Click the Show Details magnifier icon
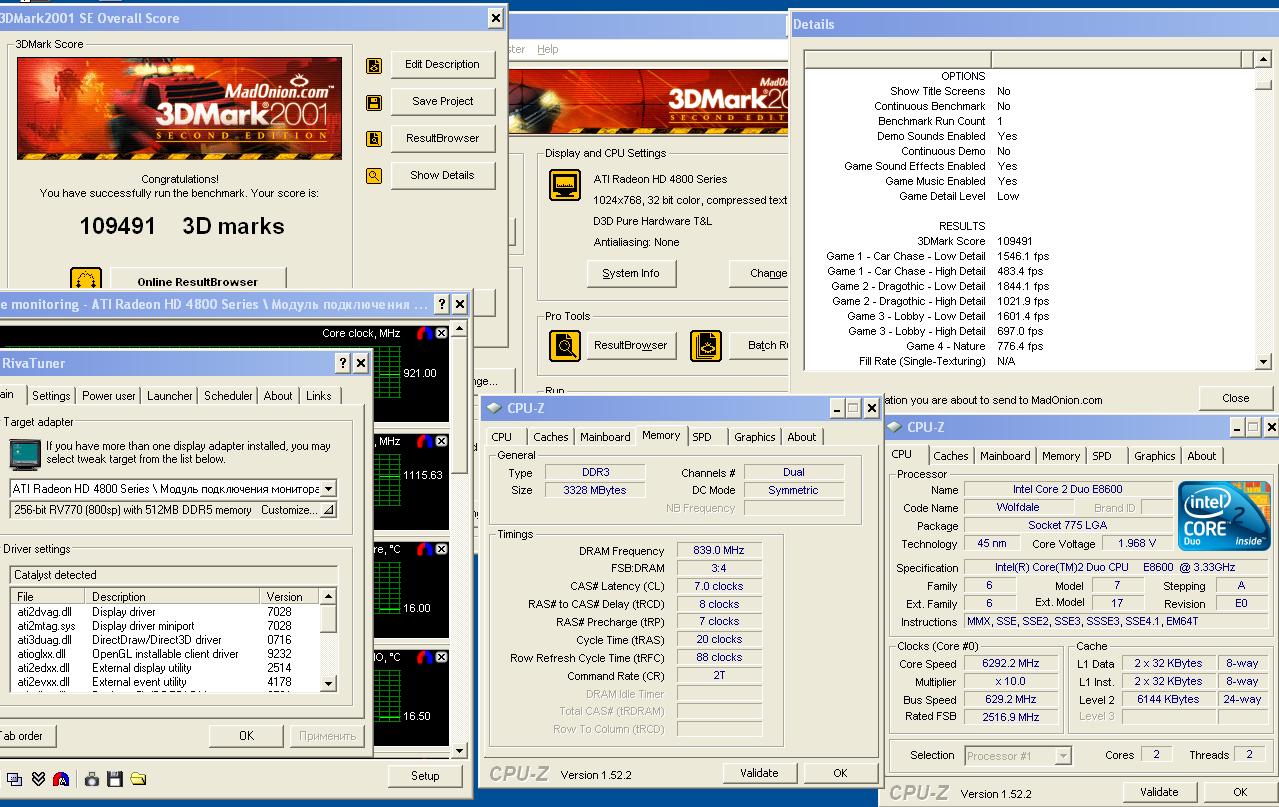 pos(374,176)
